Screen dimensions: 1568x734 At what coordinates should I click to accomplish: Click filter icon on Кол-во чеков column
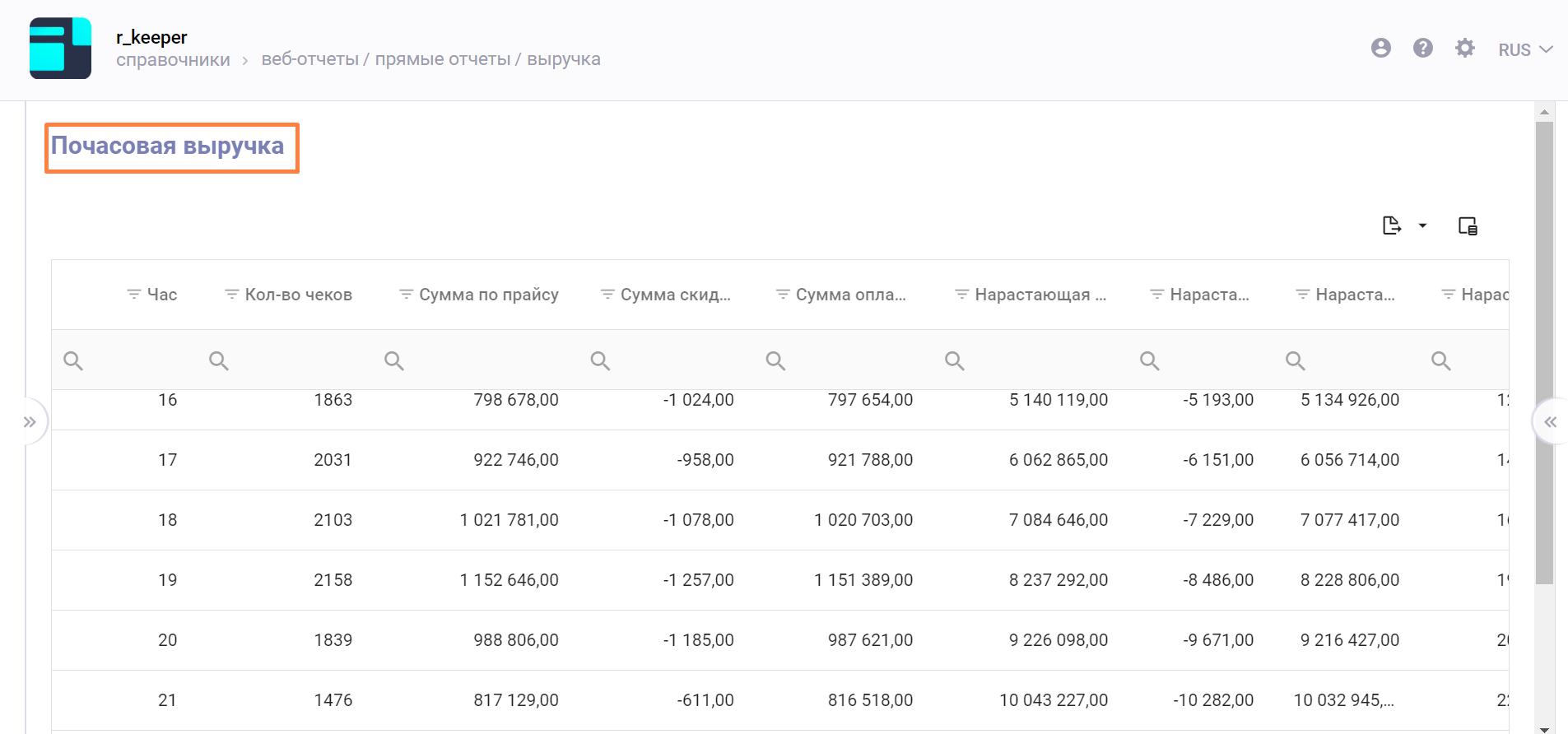pyautogui.click(x=231, y=295)
